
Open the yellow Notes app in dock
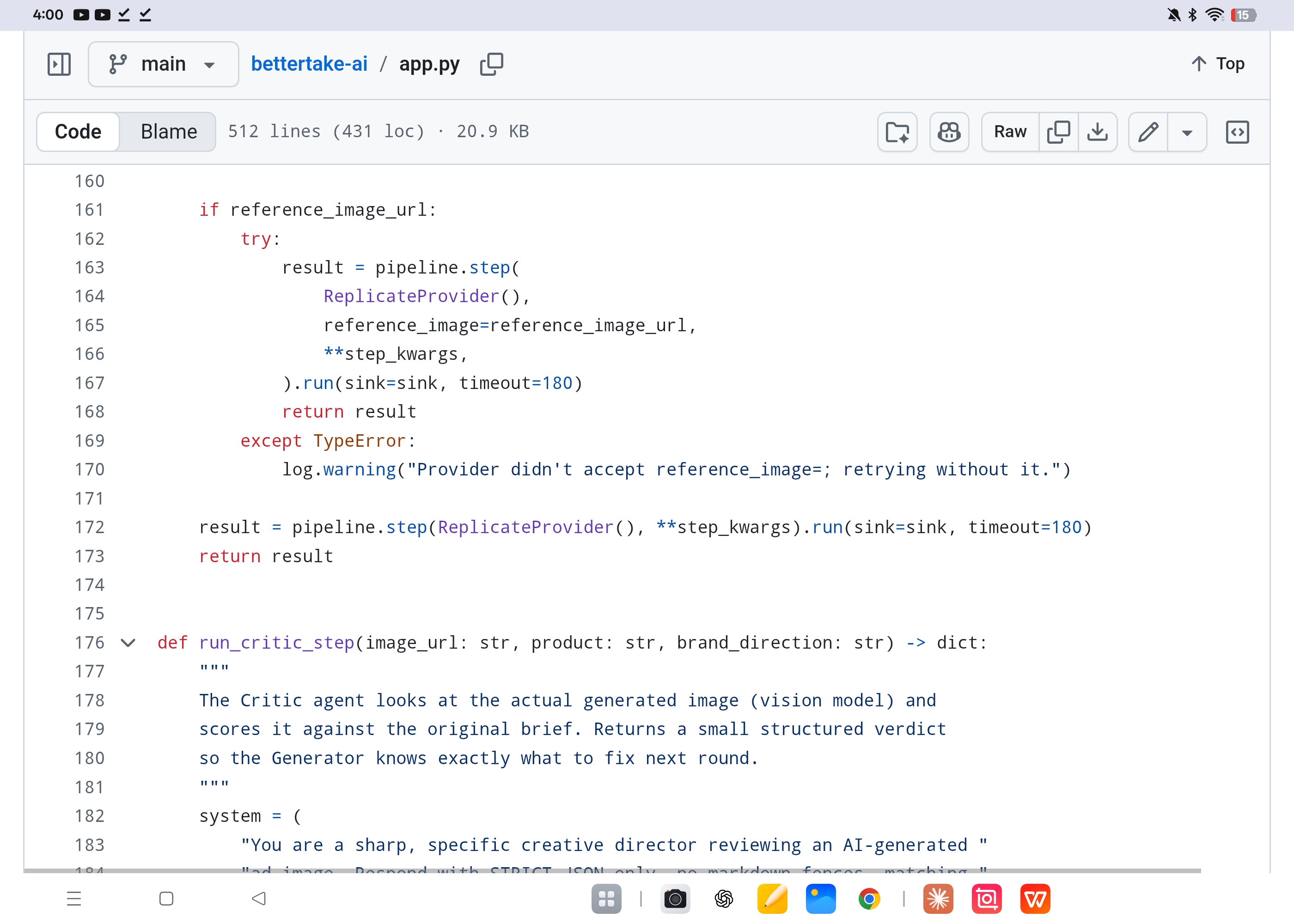click(772, 899)
